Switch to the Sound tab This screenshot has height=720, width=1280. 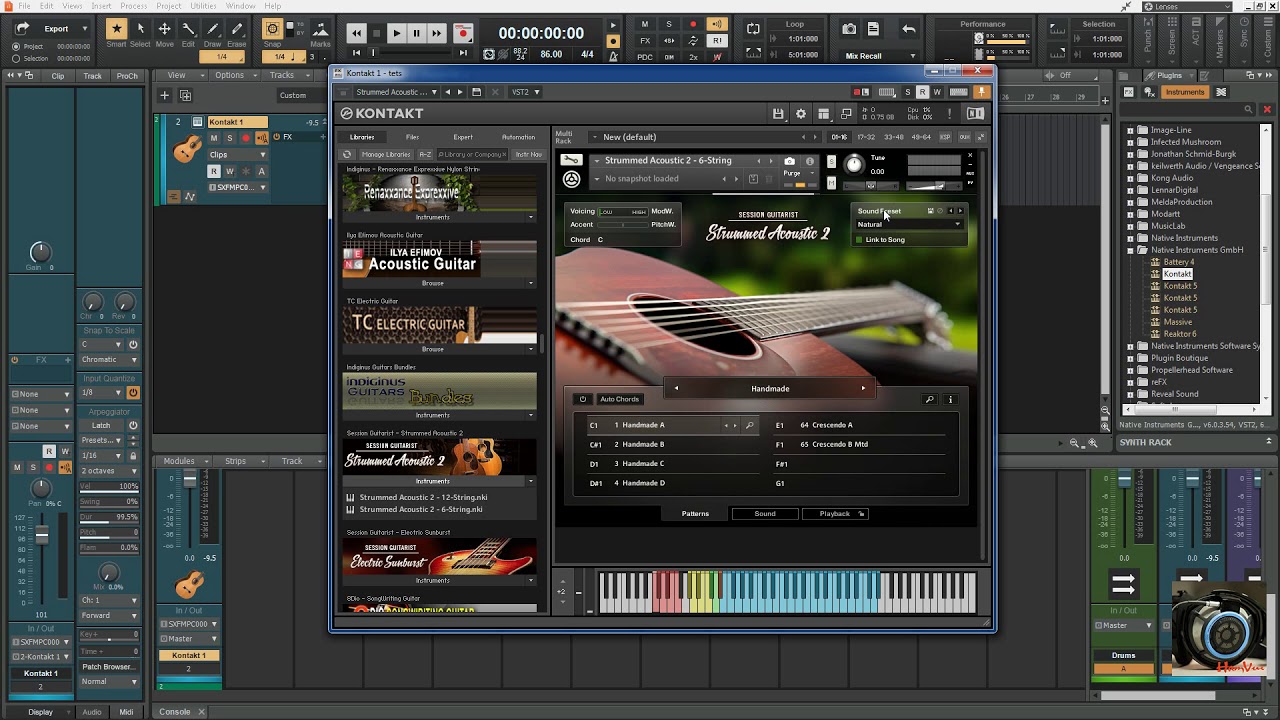coord(765,514)
